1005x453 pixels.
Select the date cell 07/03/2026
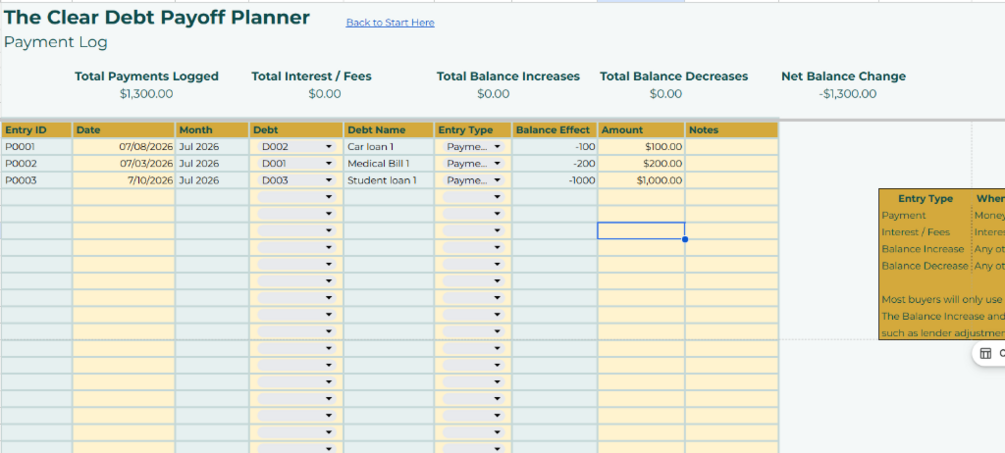124,163
